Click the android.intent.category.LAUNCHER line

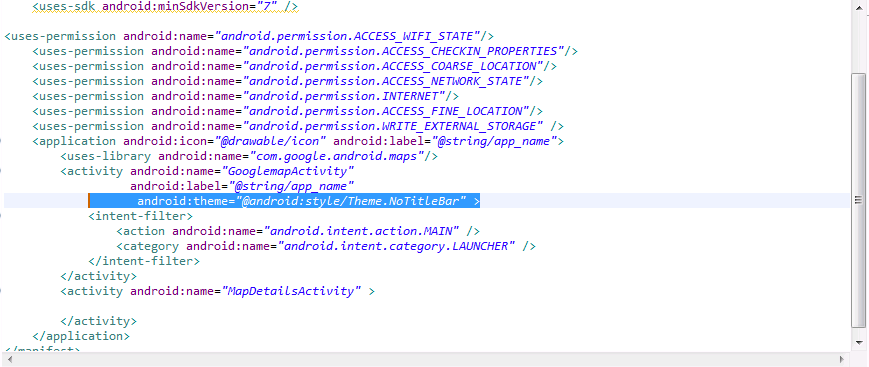(326, 246)
